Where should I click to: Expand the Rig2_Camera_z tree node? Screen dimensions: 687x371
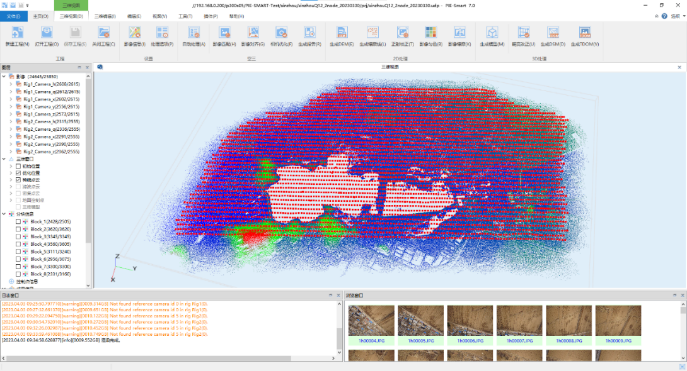(11, 152)
